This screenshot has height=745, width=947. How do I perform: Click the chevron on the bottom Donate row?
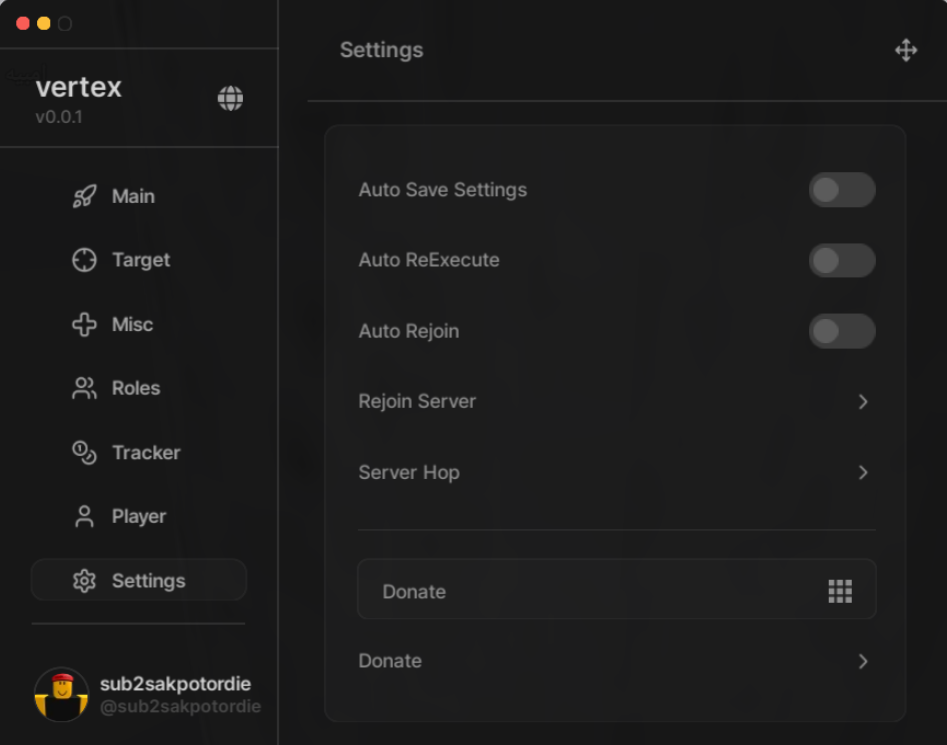pyautogui.click(x=863, y=662)
